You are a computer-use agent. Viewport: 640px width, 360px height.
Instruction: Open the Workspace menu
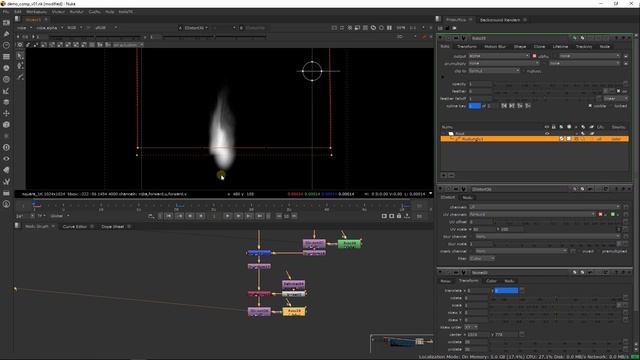[36, 12]
